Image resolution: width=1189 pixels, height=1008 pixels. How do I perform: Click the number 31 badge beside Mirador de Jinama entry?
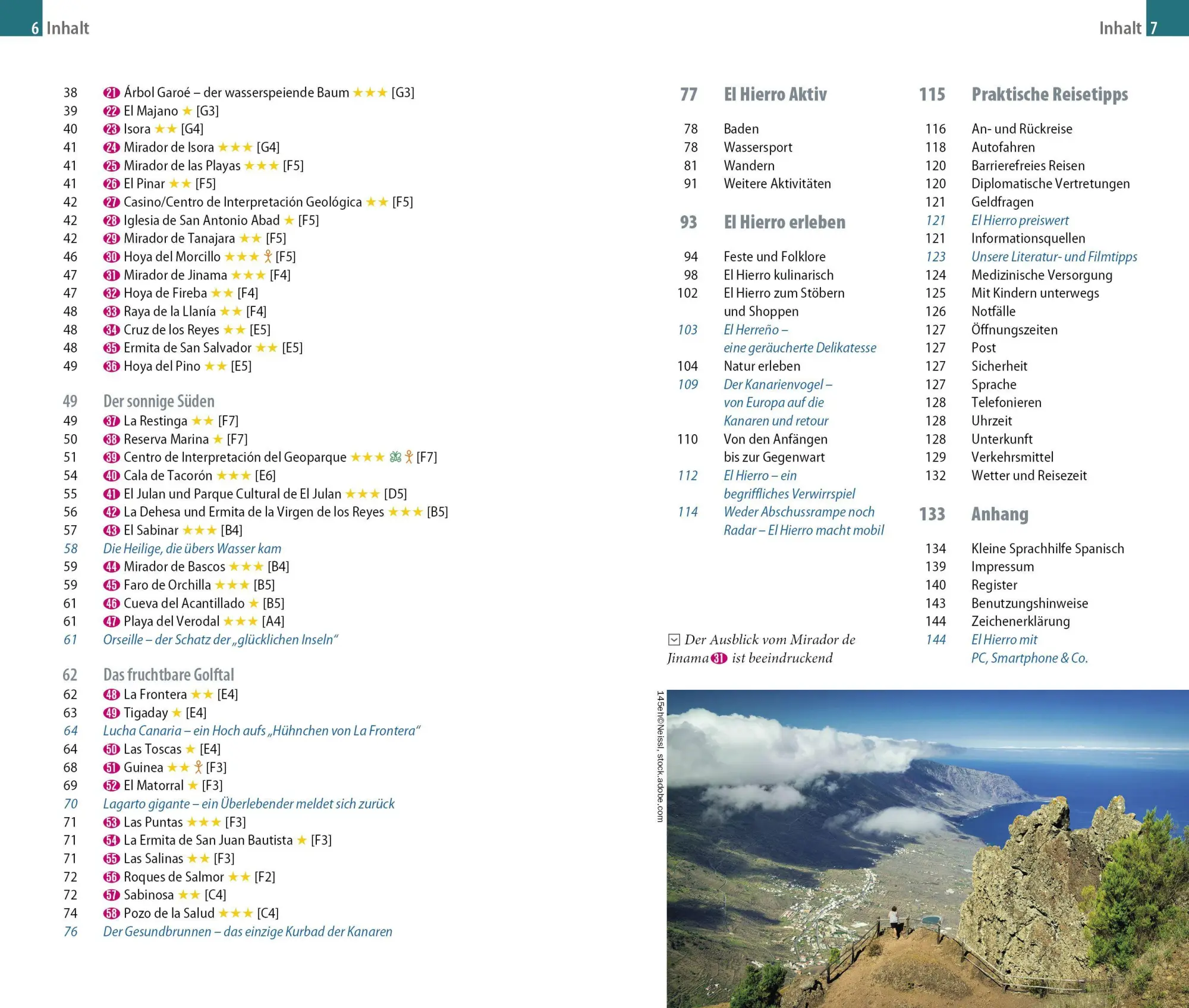[112, 275]
